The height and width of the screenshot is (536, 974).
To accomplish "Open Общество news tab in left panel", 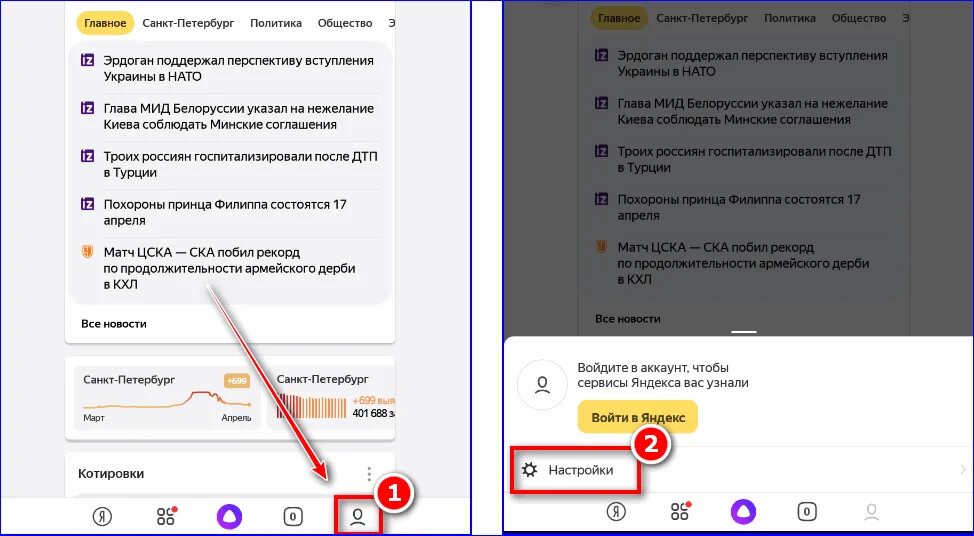I will click(345, 23).
